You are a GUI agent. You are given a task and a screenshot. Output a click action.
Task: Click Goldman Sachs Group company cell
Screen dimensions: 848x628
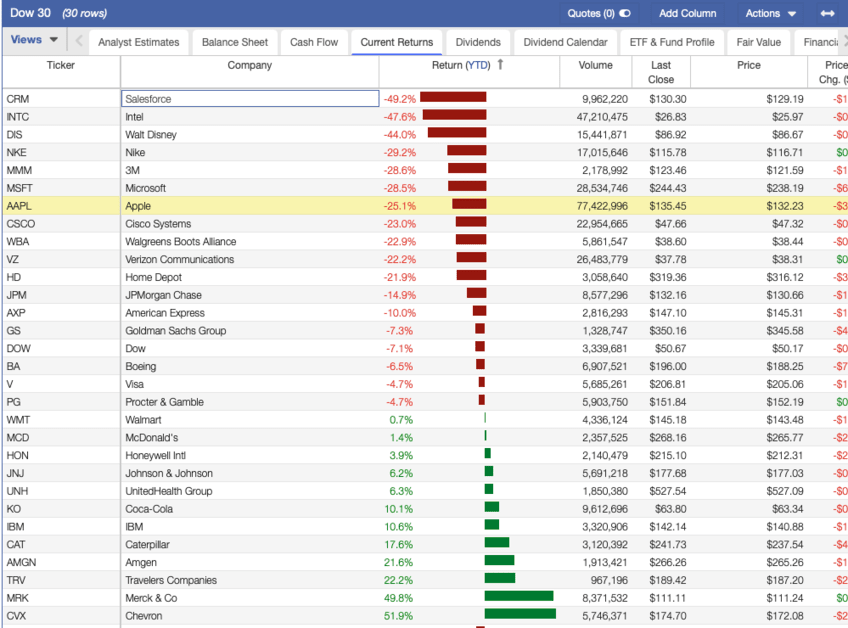tap(250, 331)
